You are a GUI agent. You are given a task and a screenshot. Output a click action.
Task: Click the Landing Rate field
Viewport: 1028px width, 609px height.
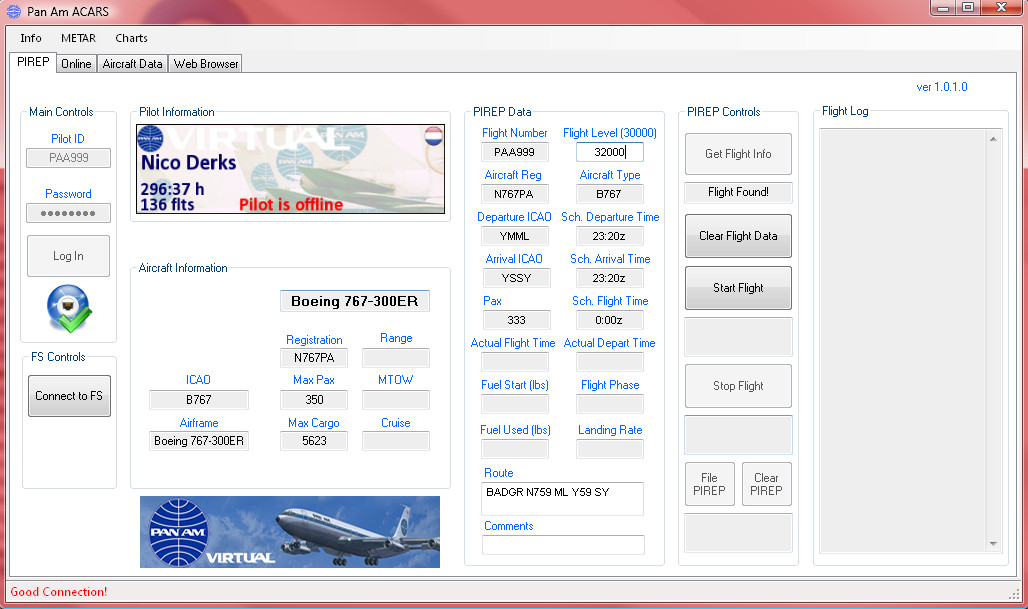coord(610,448)
